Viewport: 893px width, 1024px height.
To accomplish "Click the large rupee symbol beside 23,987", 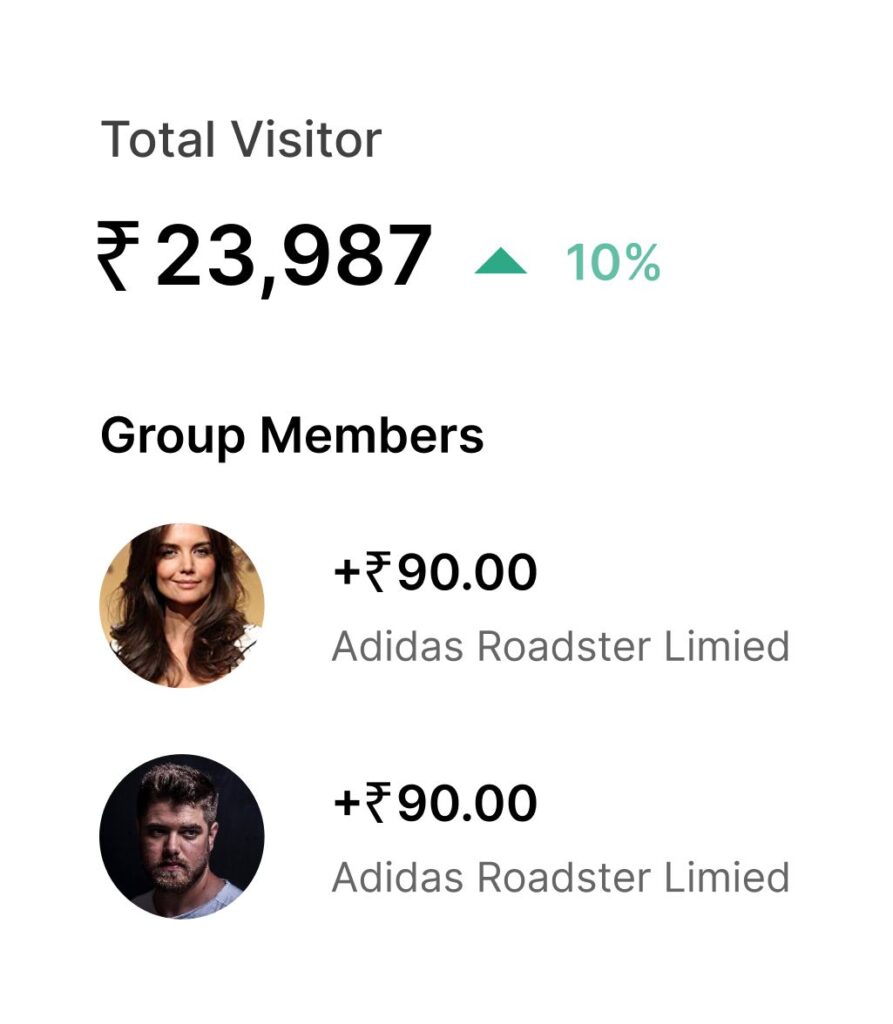I will click(118, 255).
